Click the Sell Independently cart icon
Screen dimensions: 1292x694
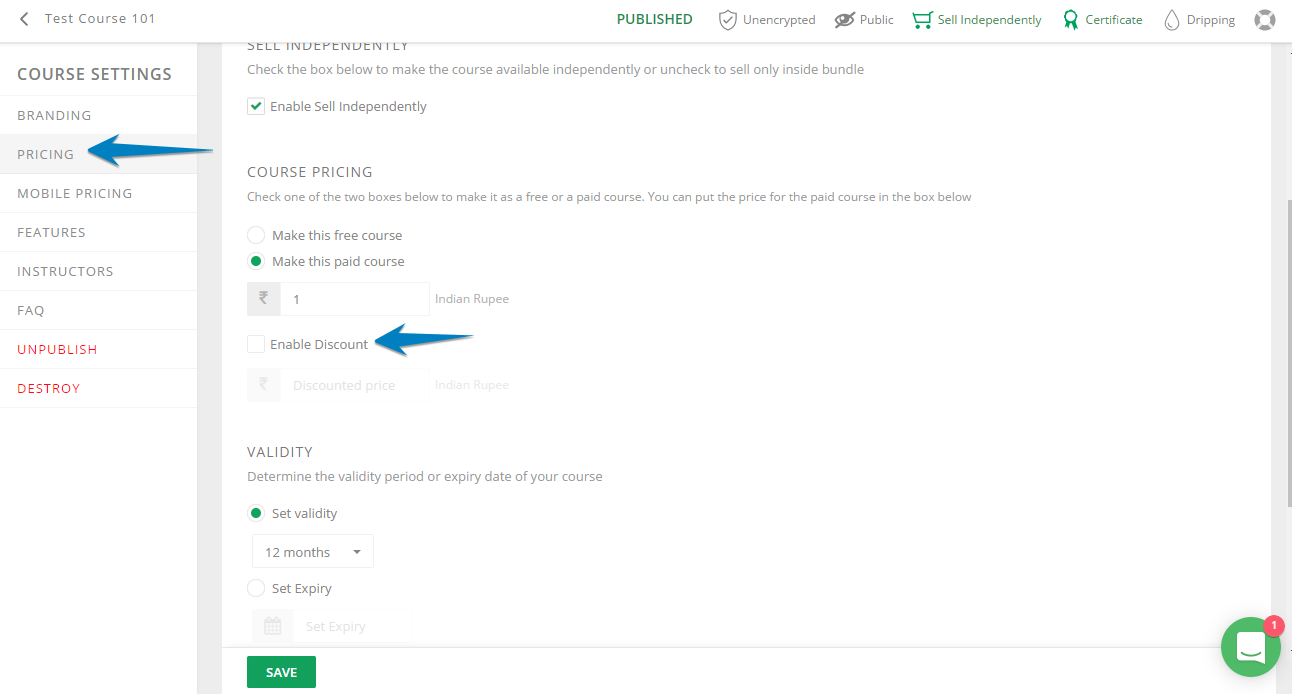click(x=922, y=20)
